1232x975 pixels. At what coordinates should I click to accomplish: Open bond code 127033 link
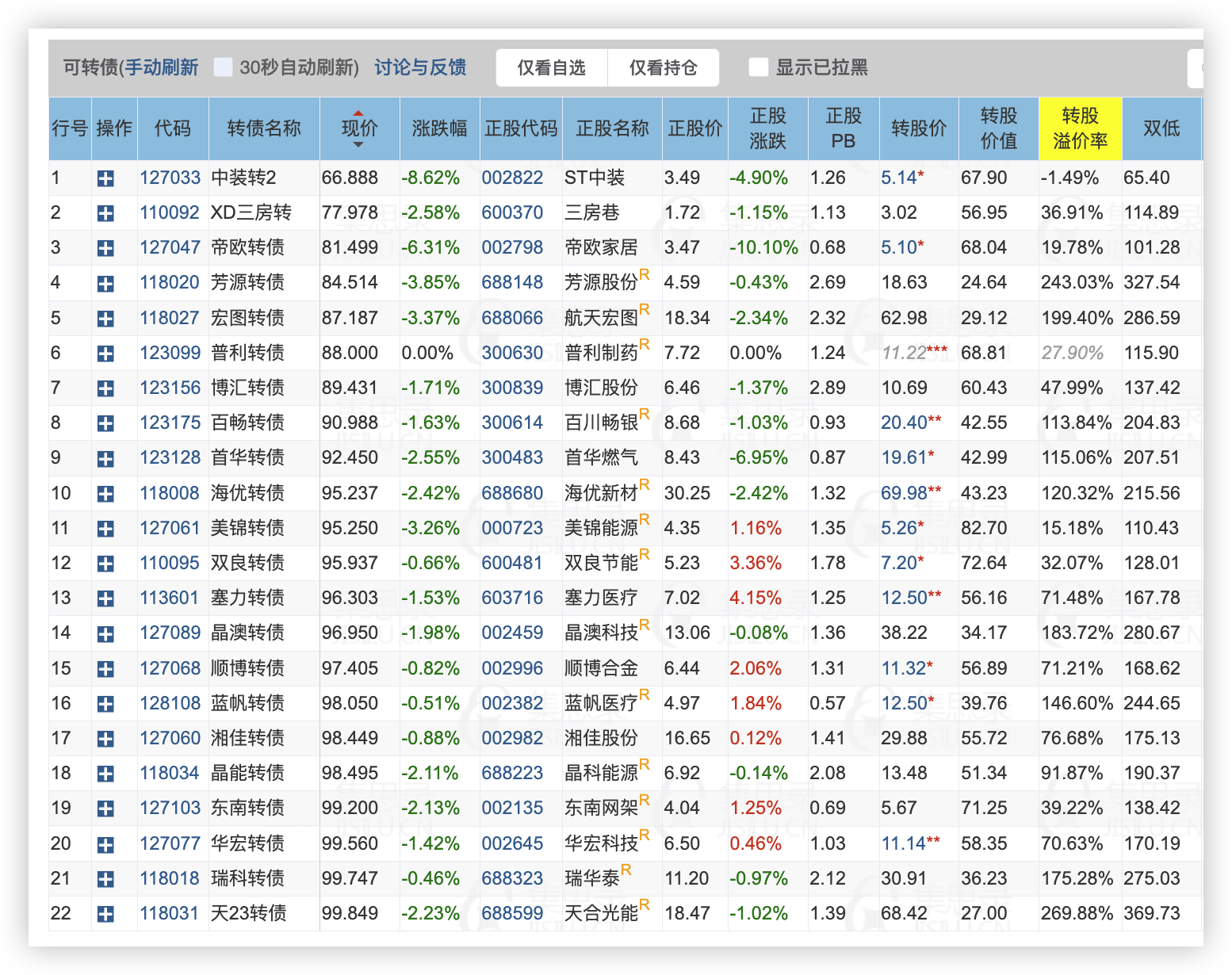pyautogui.click(x=170, y=178)
